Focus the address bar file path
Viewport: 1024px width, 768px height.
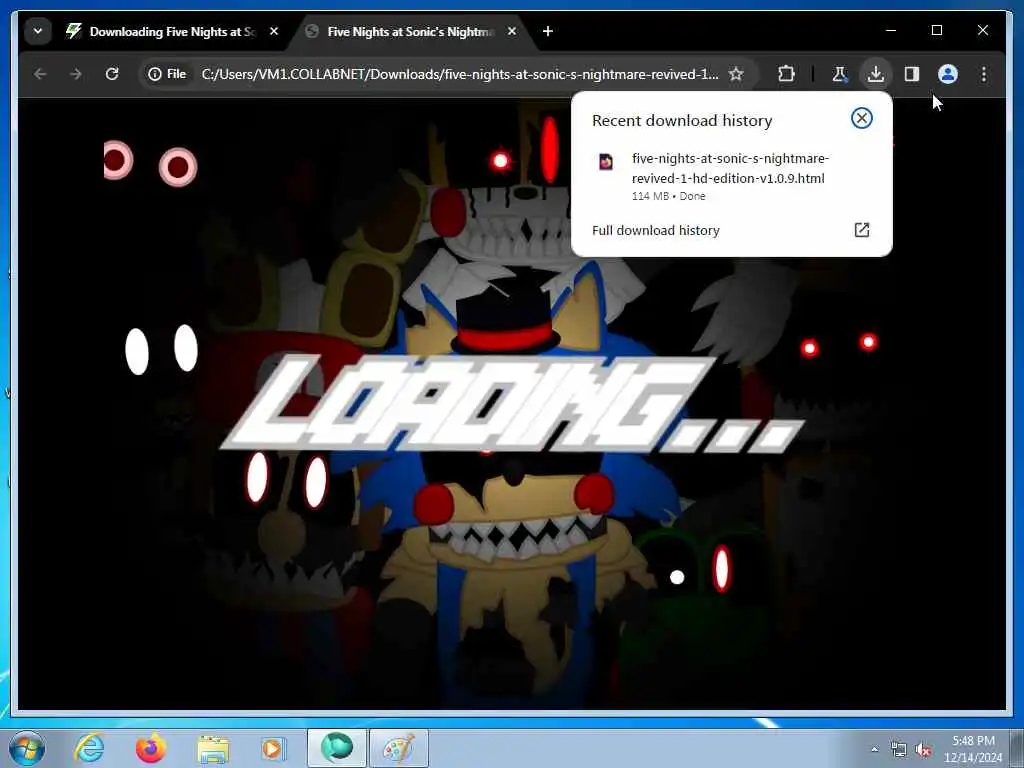coord(460,74)
